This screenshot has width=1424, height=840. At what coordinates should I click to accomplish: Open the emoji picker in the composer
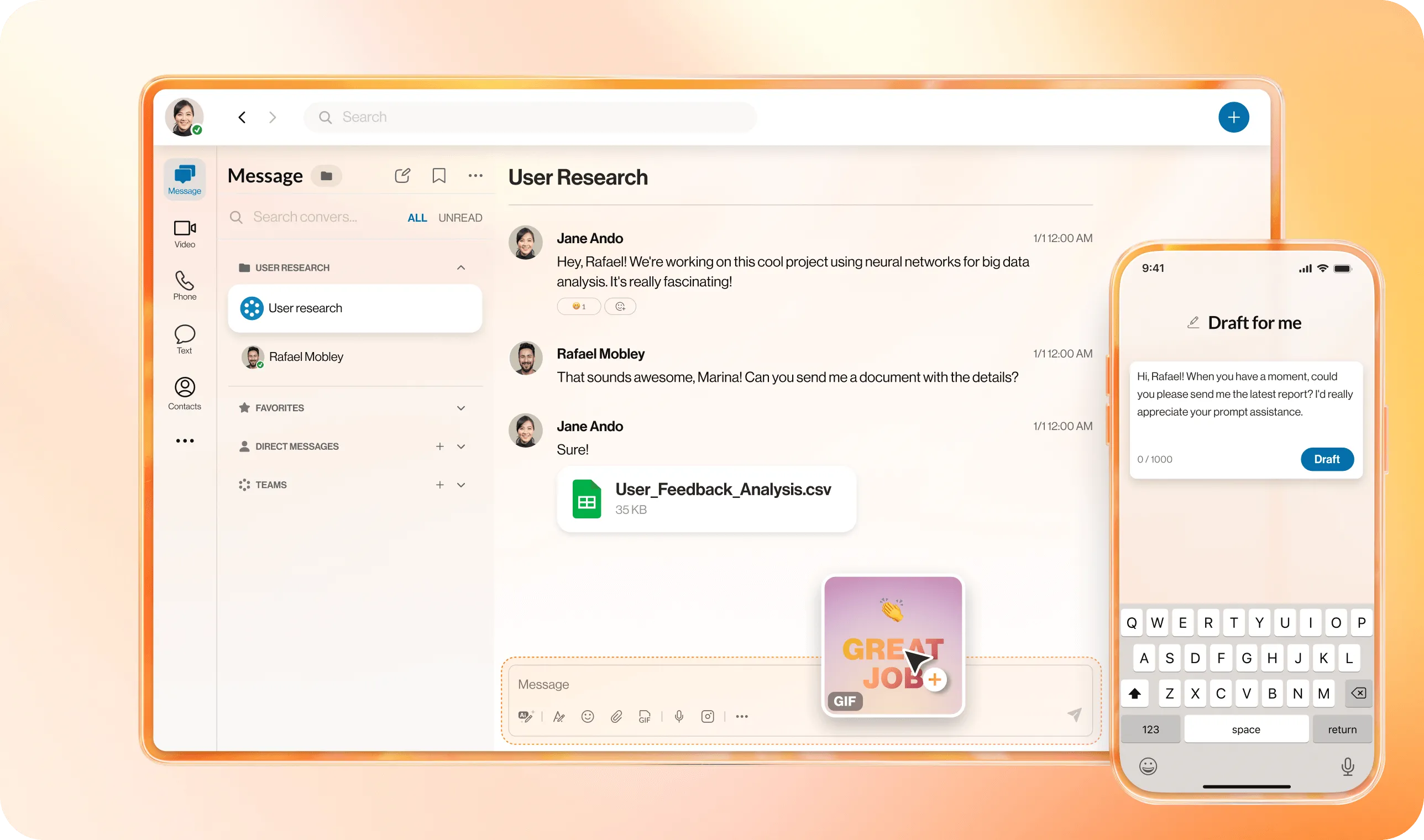[x=588, y=716]
